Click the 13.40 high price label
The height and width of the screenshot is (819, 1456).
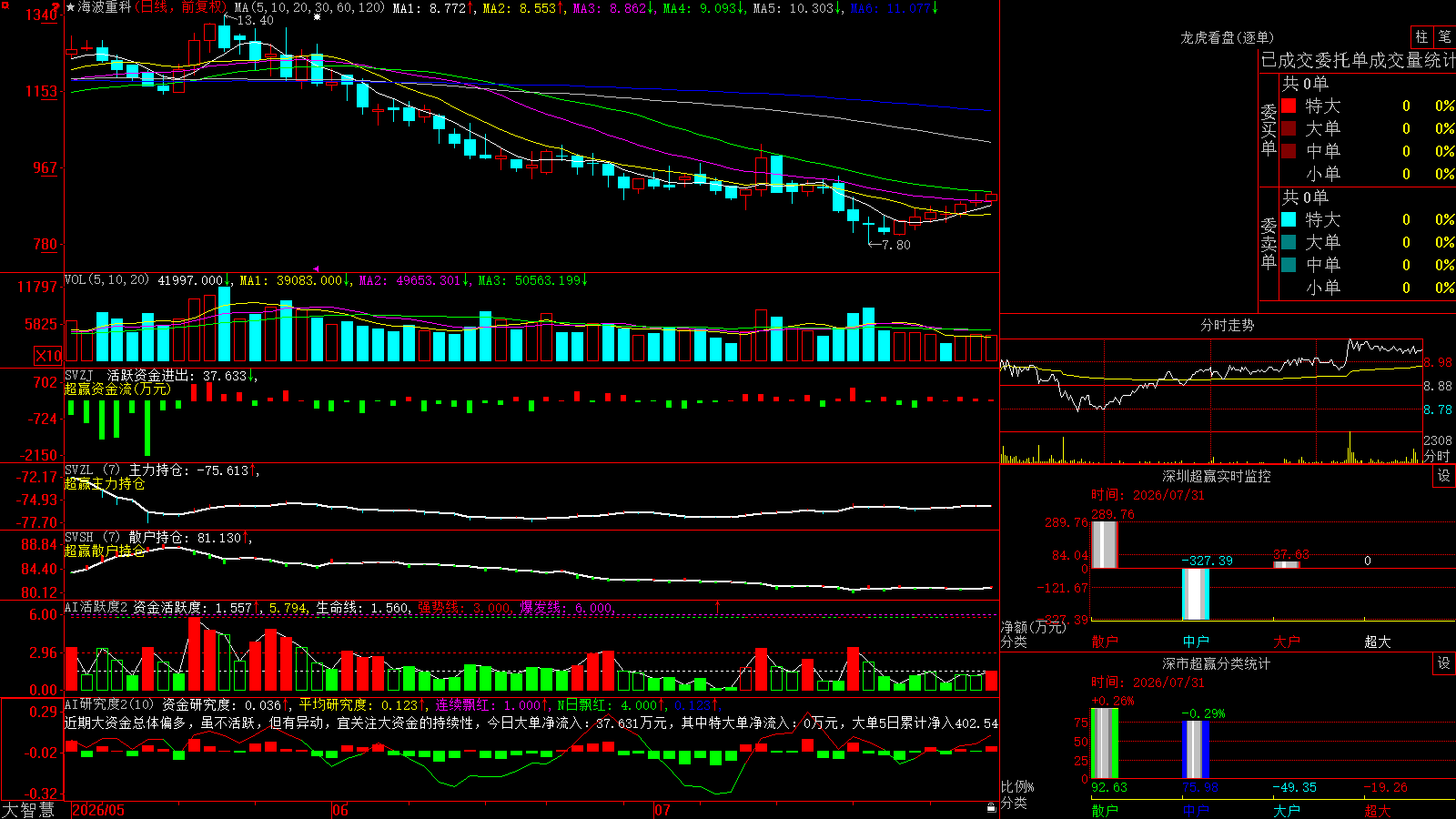click(x=255, y=20)
